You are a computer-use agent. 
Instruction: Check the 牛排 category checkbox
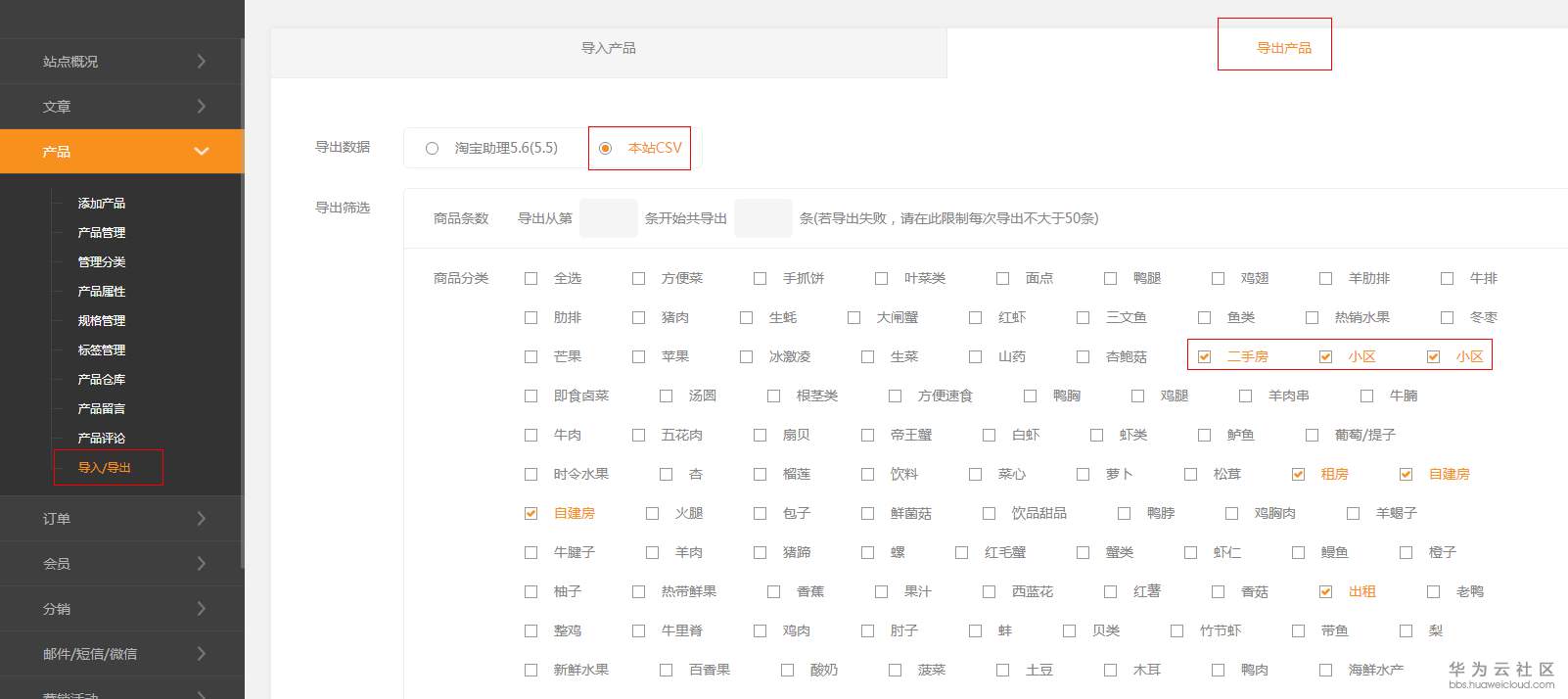(1447, 278)
